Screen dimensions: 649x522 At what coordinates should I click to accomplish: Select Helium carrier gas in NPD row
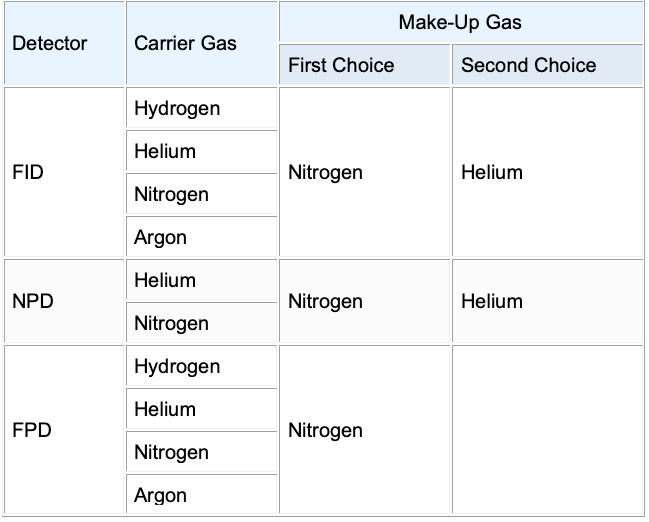(x=165, y=280)
